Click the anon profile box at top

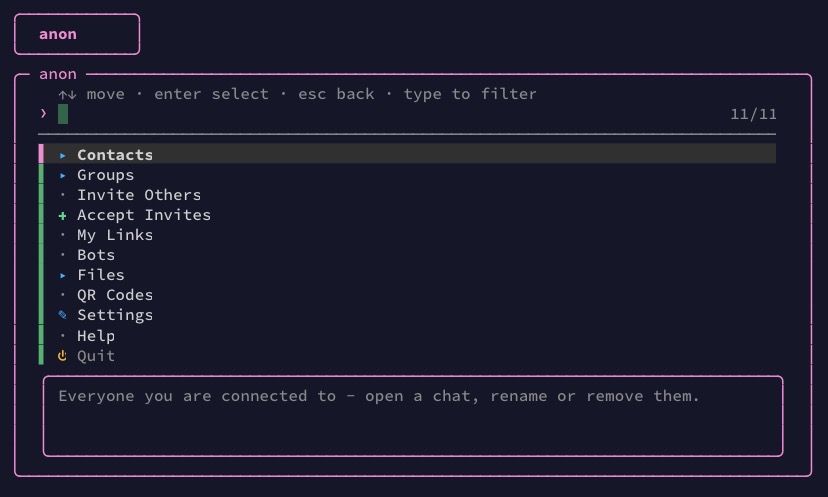[77, 34]
